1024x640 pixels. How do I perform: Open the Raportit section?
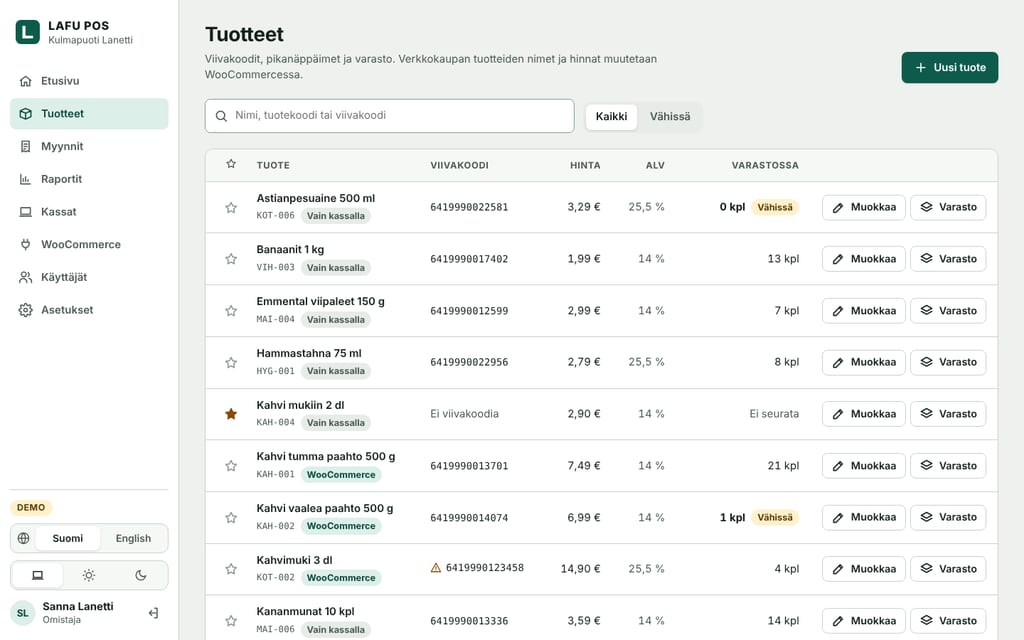pyautogui.click(x=89, y=179)
